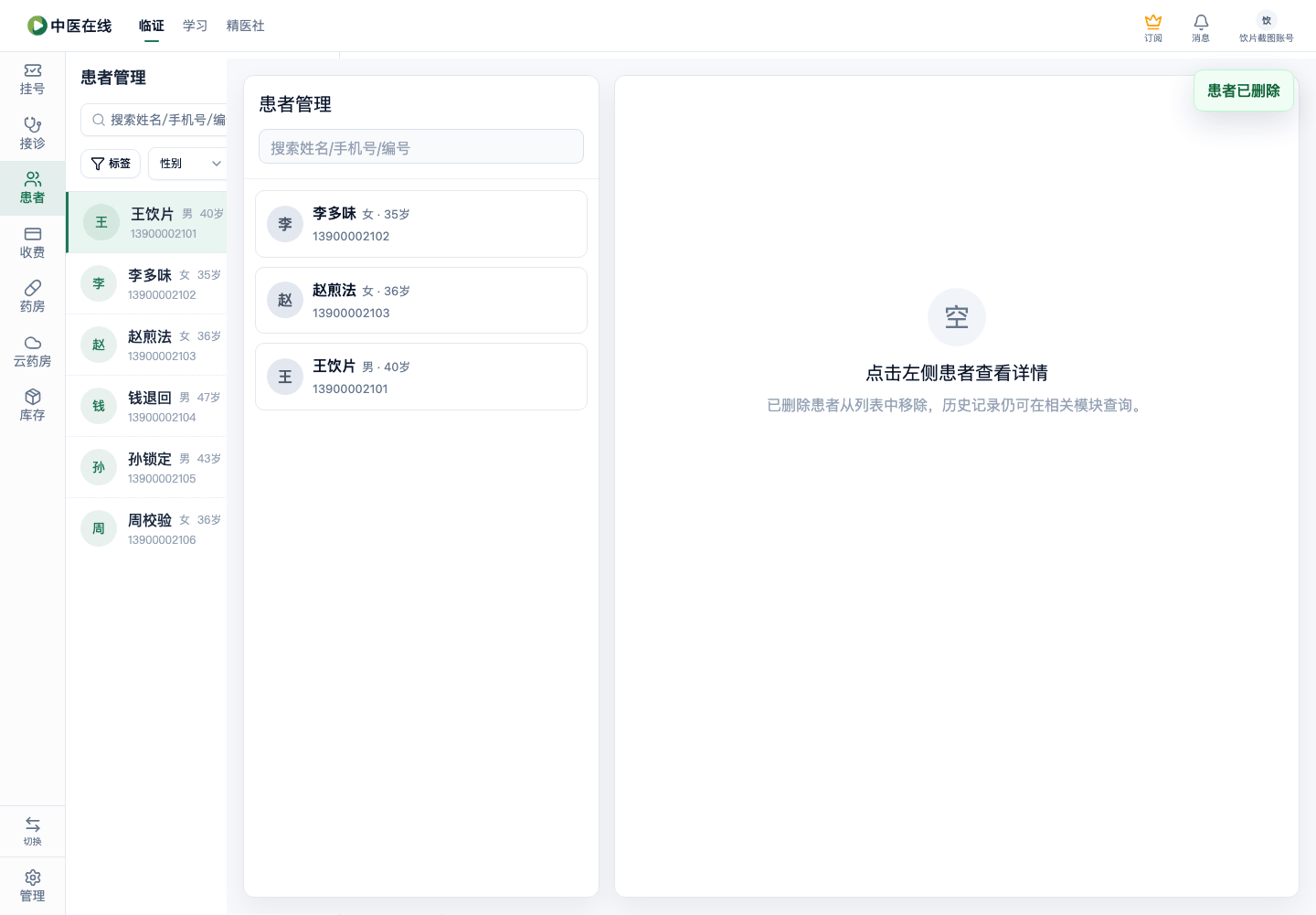Expand the 性别 dropdown
The image size is (1316, 915).
(x=187, y=164)
